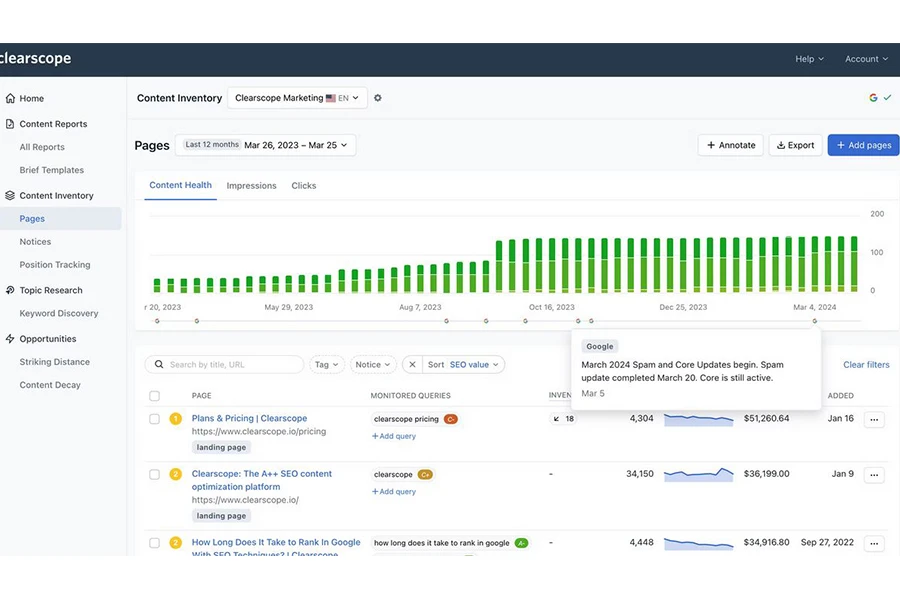Click the clearscope logo
900x600 pixels.
36,59
